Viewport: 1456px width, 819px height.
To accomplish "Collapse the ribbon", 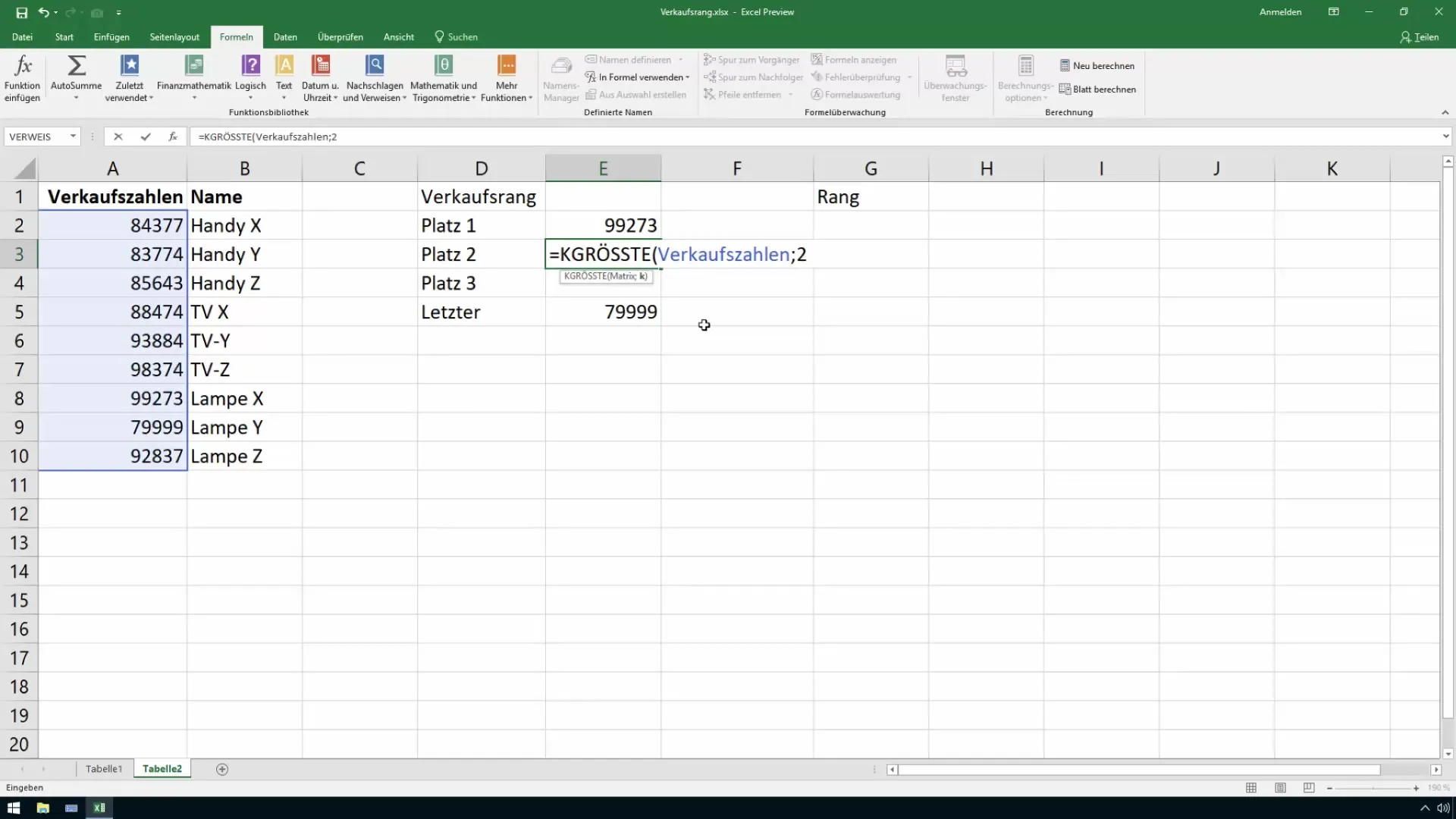I will coord(1445,112).
